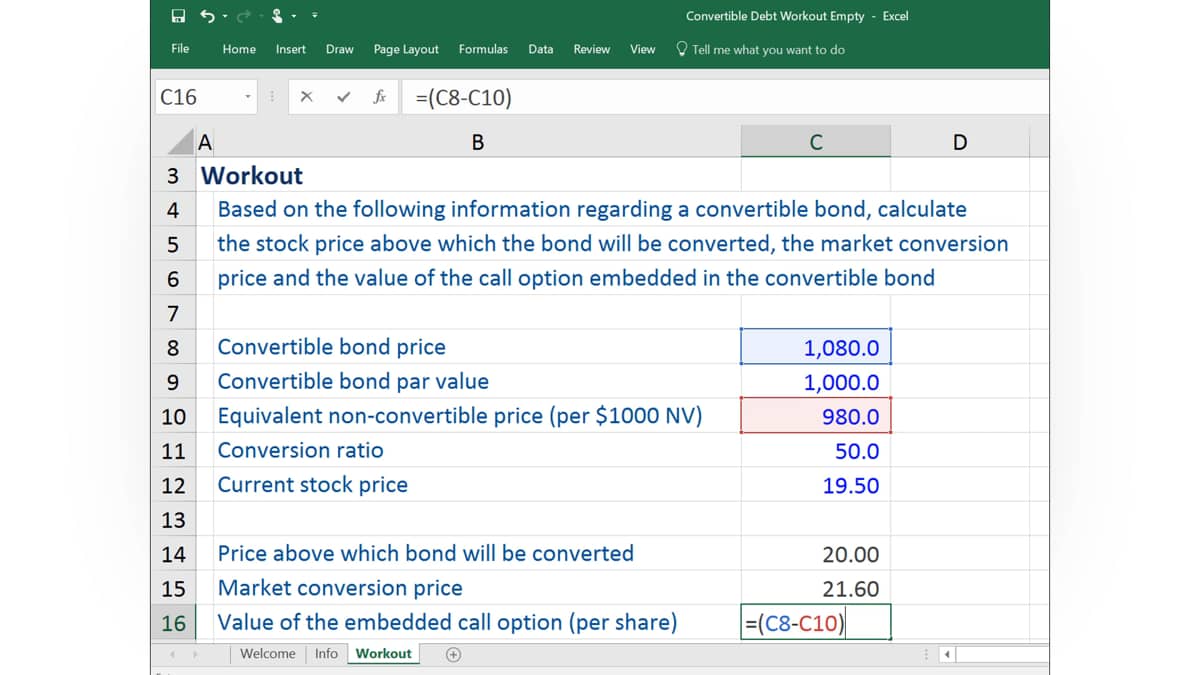Select column D header
1200x675 pixels.
click(x=960, y=142)
